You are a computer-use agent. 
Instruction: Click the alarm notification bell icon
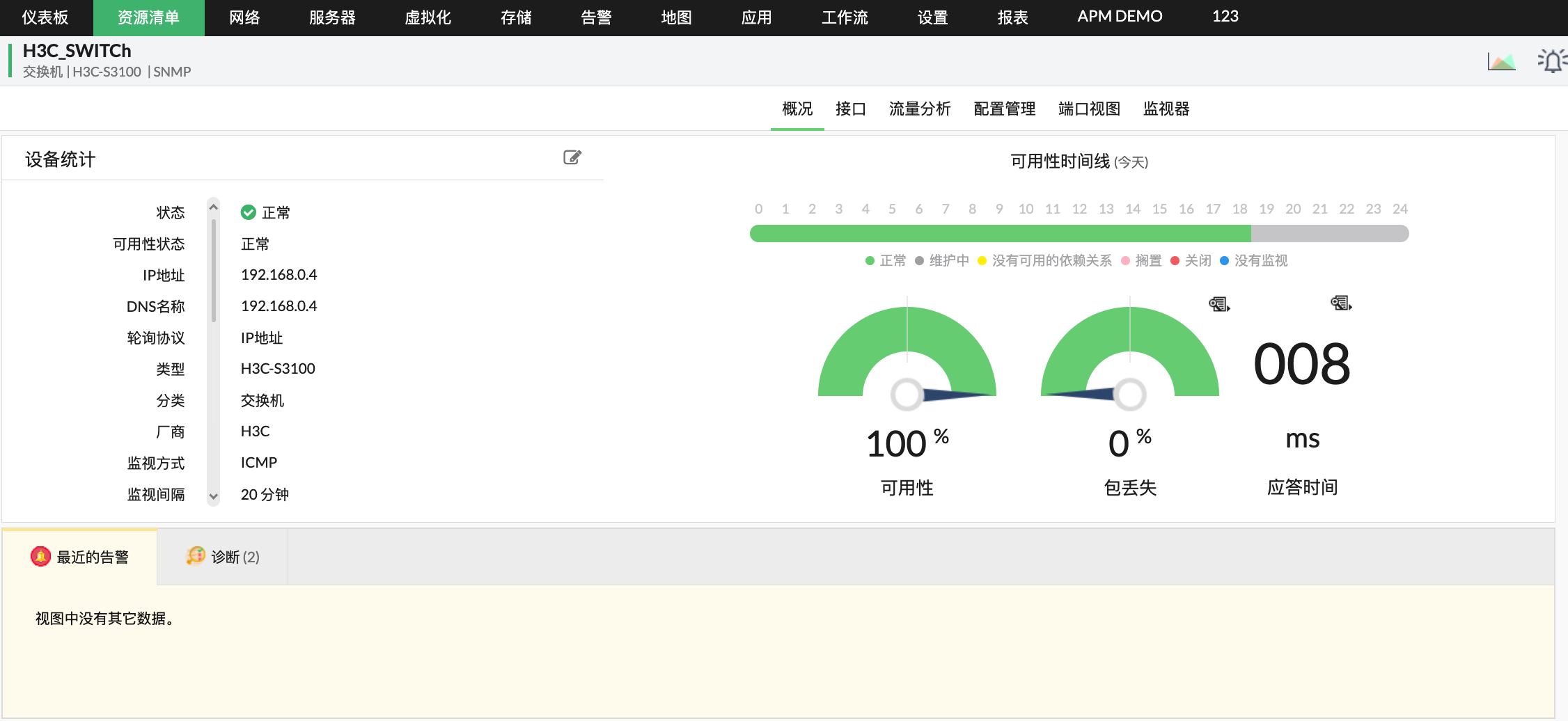(1551, 61)
